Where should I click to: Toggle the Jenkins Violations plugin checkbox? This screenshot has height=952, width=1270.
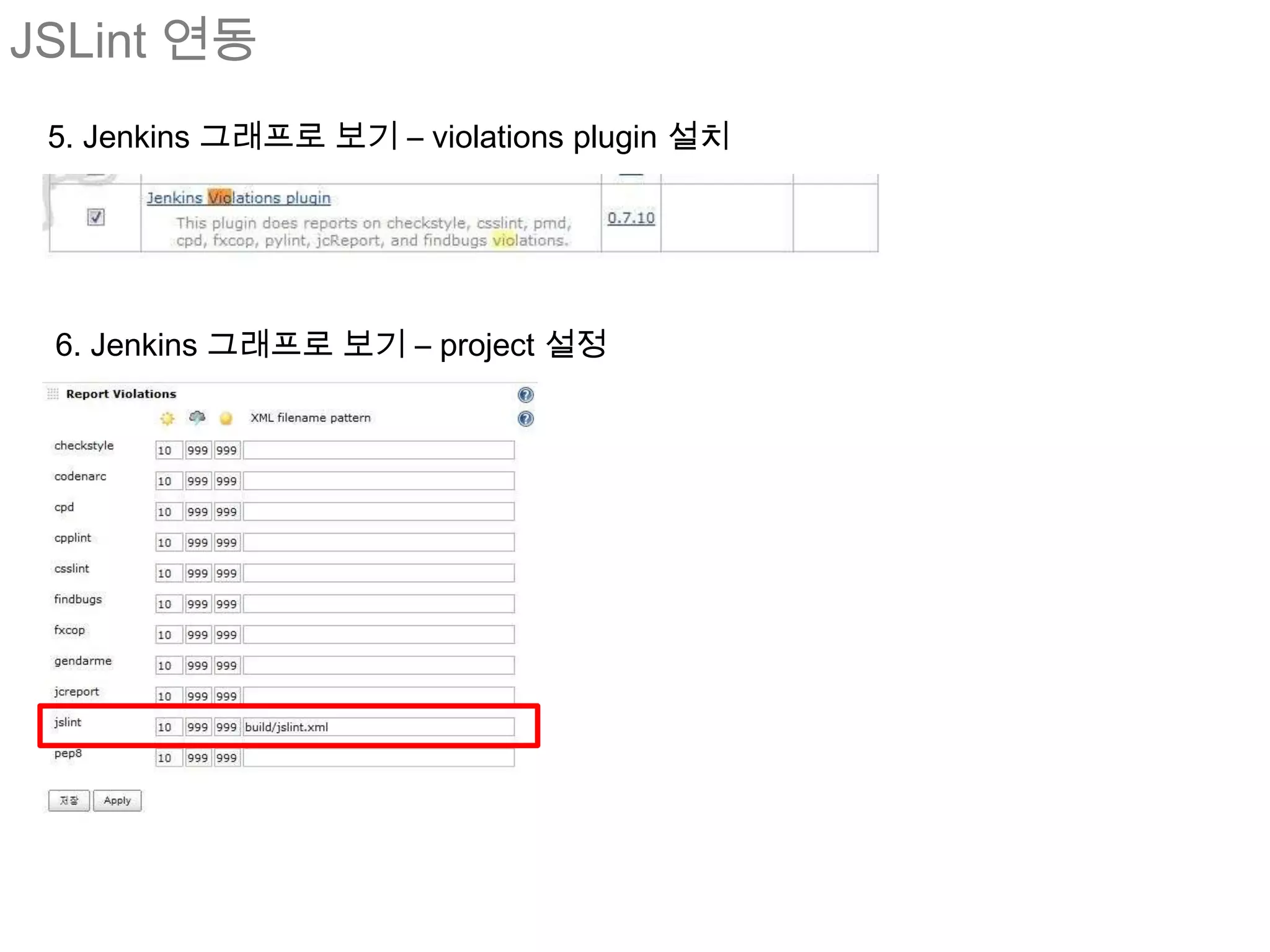pos(95,217)
